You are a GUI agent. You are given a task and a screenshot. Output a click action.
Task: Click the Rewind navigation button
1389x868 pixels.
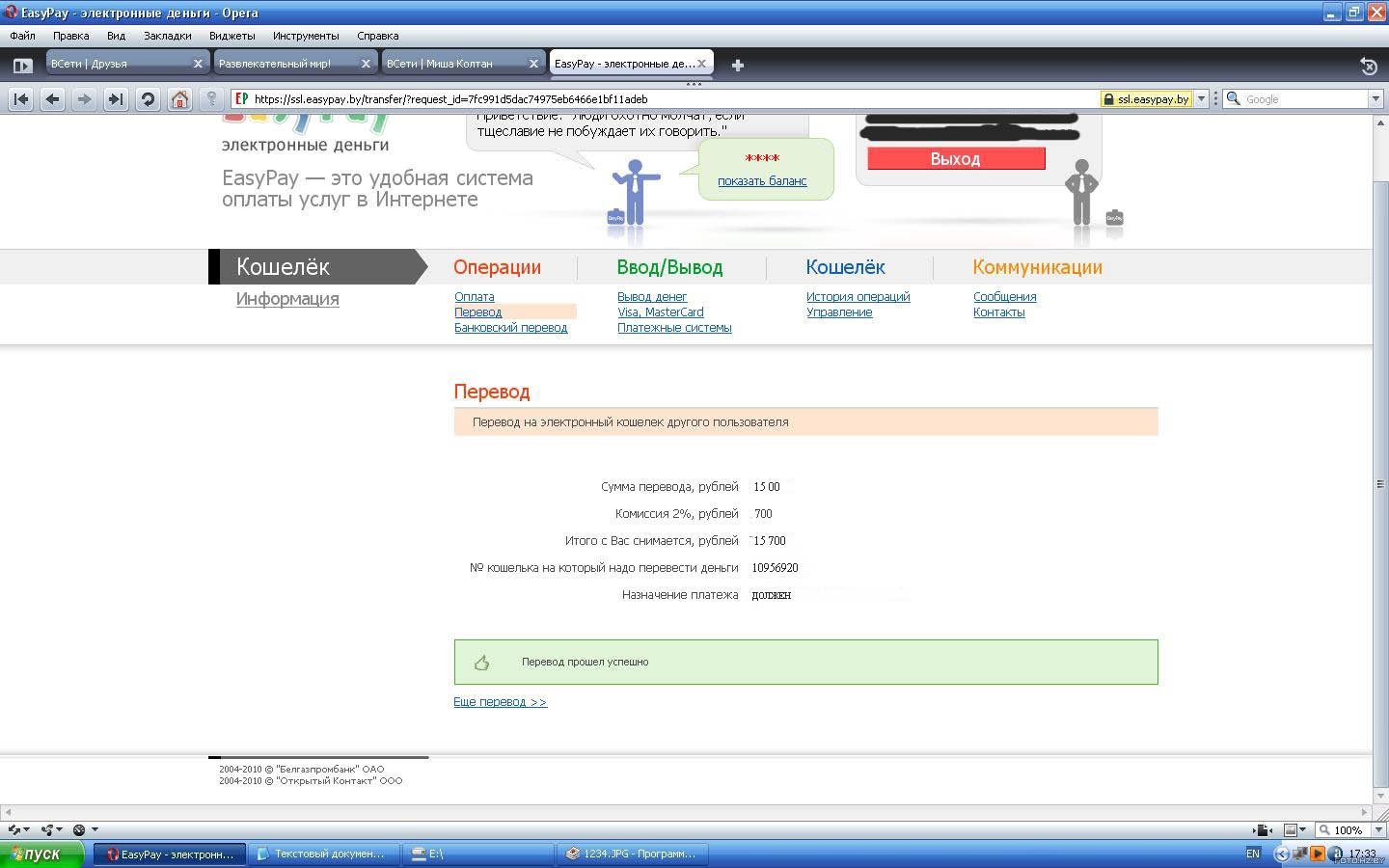(21, 98)
